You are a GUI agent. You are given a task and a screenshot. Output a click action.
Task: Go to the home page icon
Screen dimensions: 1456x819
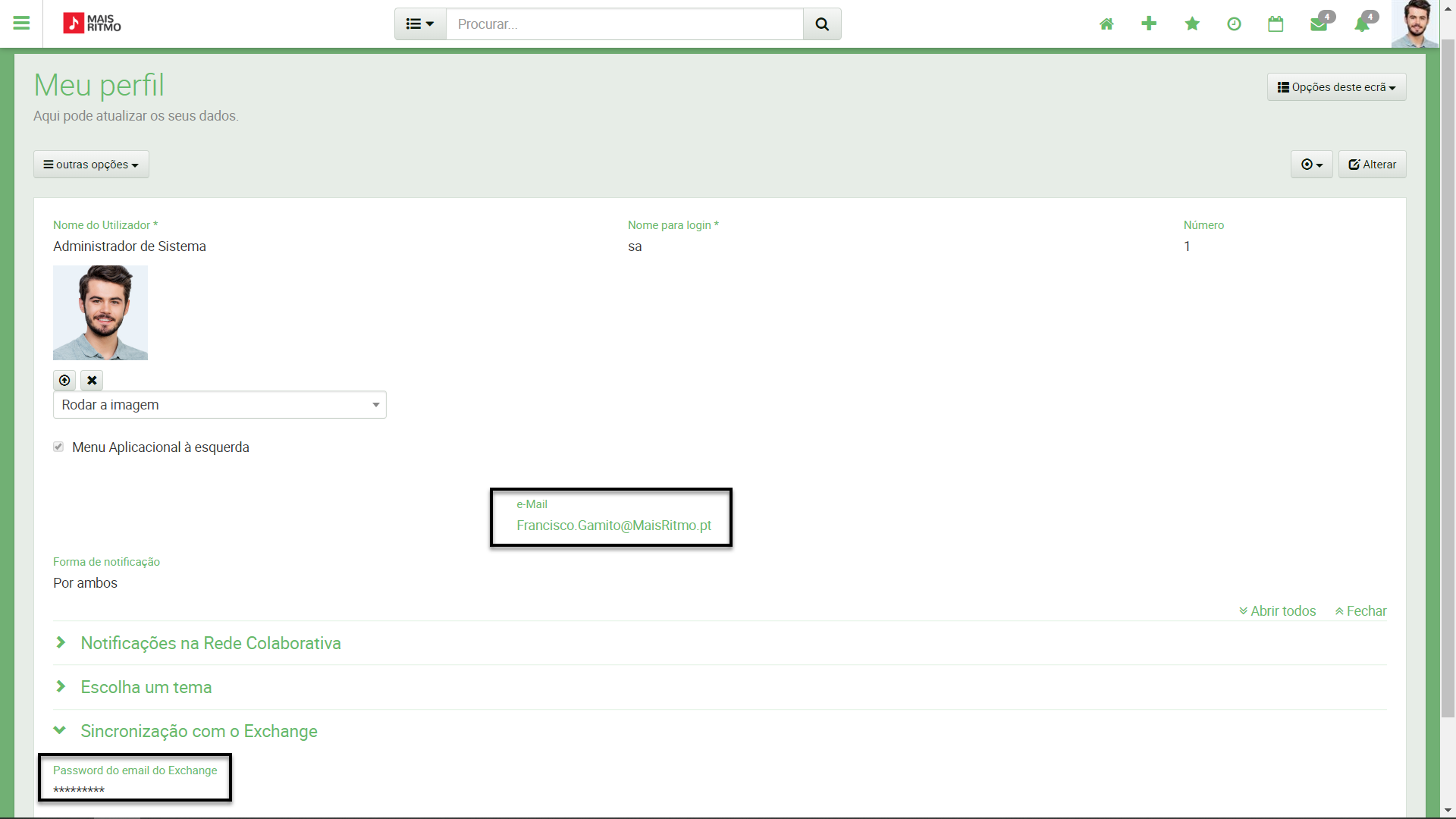point(1106,24)
